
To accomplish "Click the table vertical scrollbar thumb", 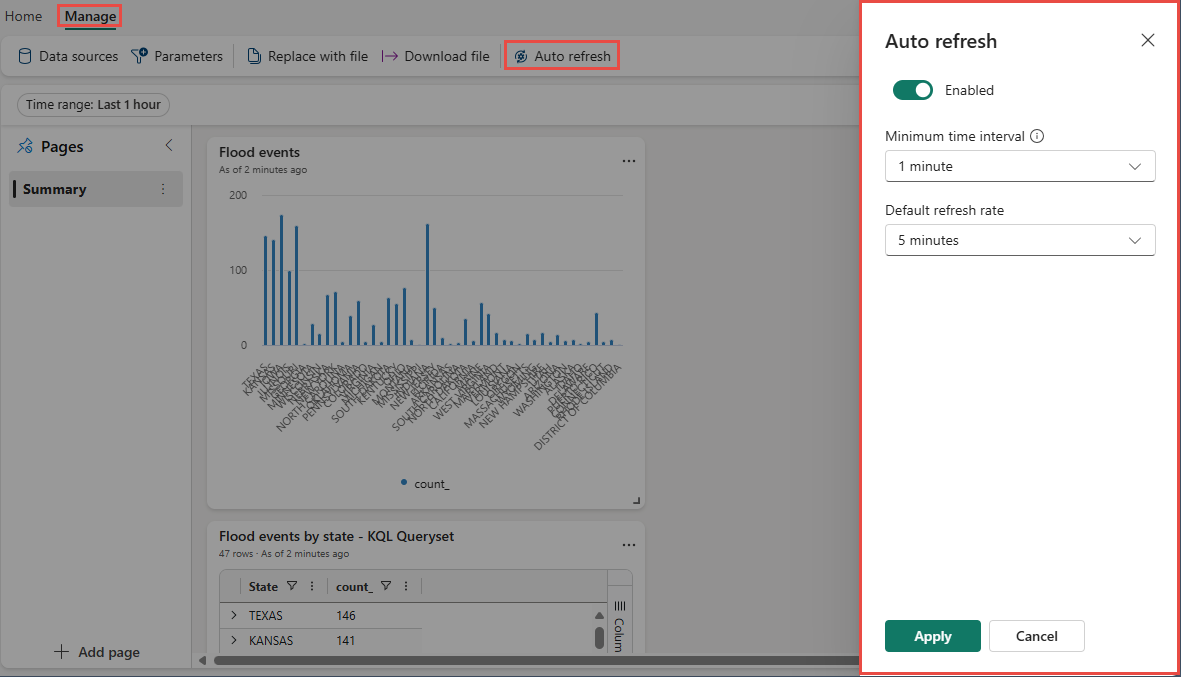I will point(600,637).
